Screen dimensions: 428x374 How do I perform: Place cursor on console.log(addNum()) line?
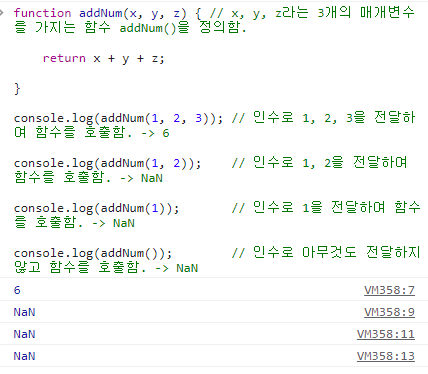pyautogui.click(x=93, y=253)
